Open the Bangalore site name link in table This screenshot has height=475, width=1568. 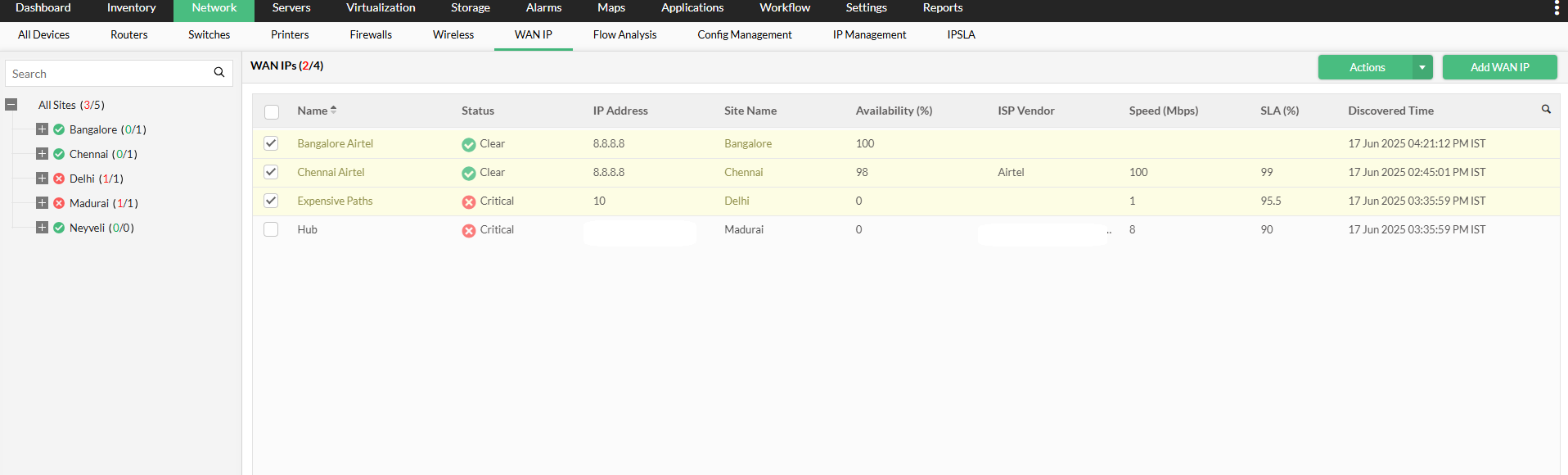(748, 143)
